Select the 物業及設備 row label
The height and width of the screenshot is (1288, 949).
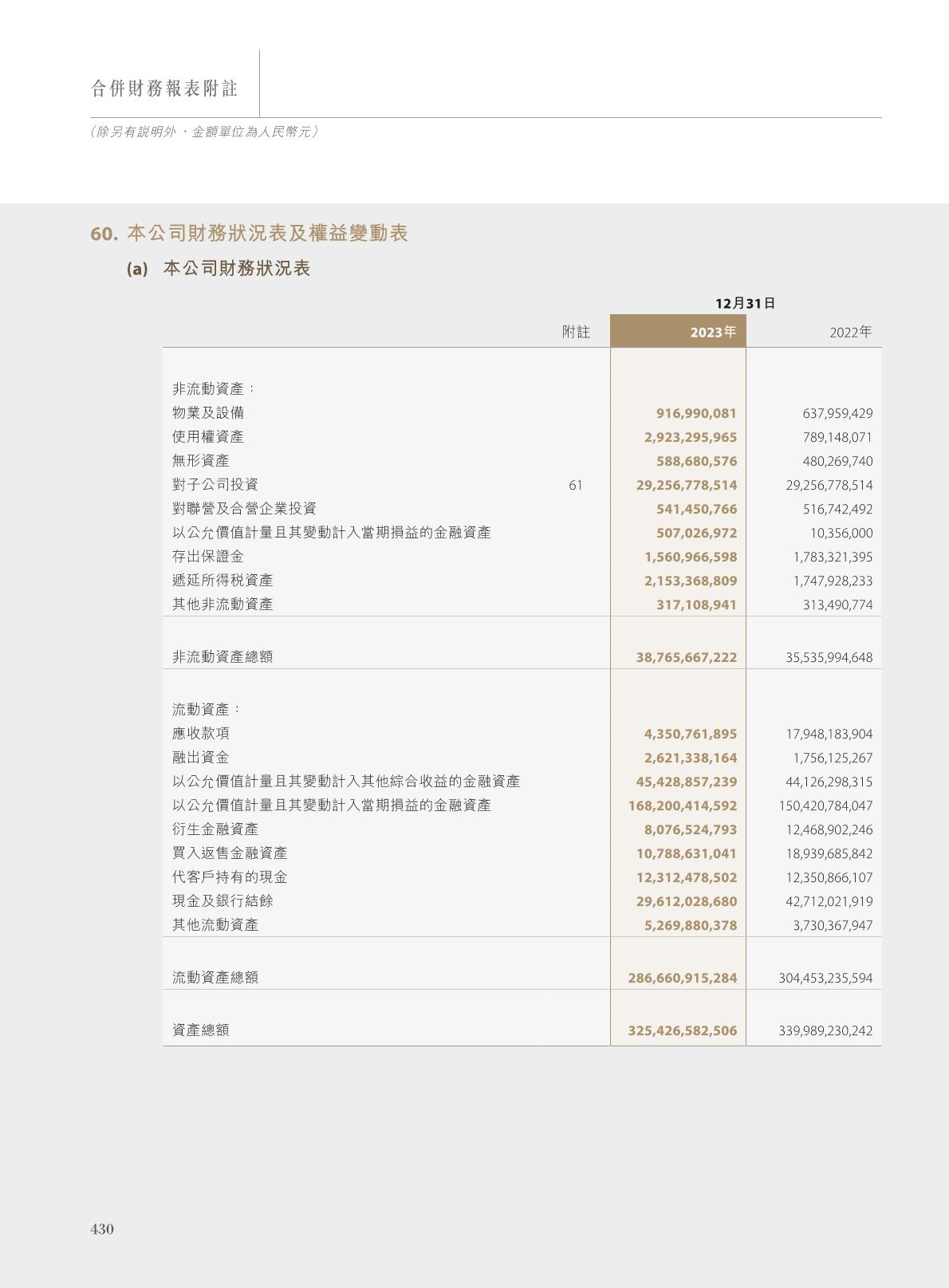[x=208, y=413]
